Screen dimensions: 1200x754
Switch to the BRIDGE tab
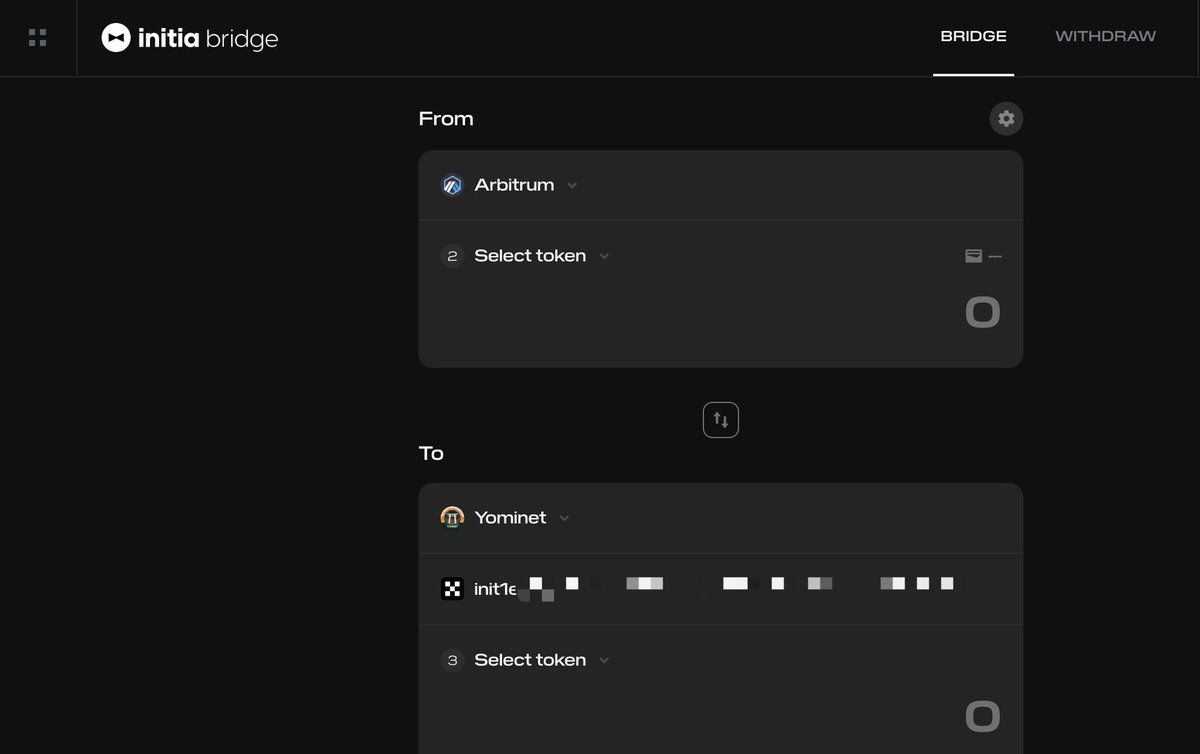click(x=973, y=36)
